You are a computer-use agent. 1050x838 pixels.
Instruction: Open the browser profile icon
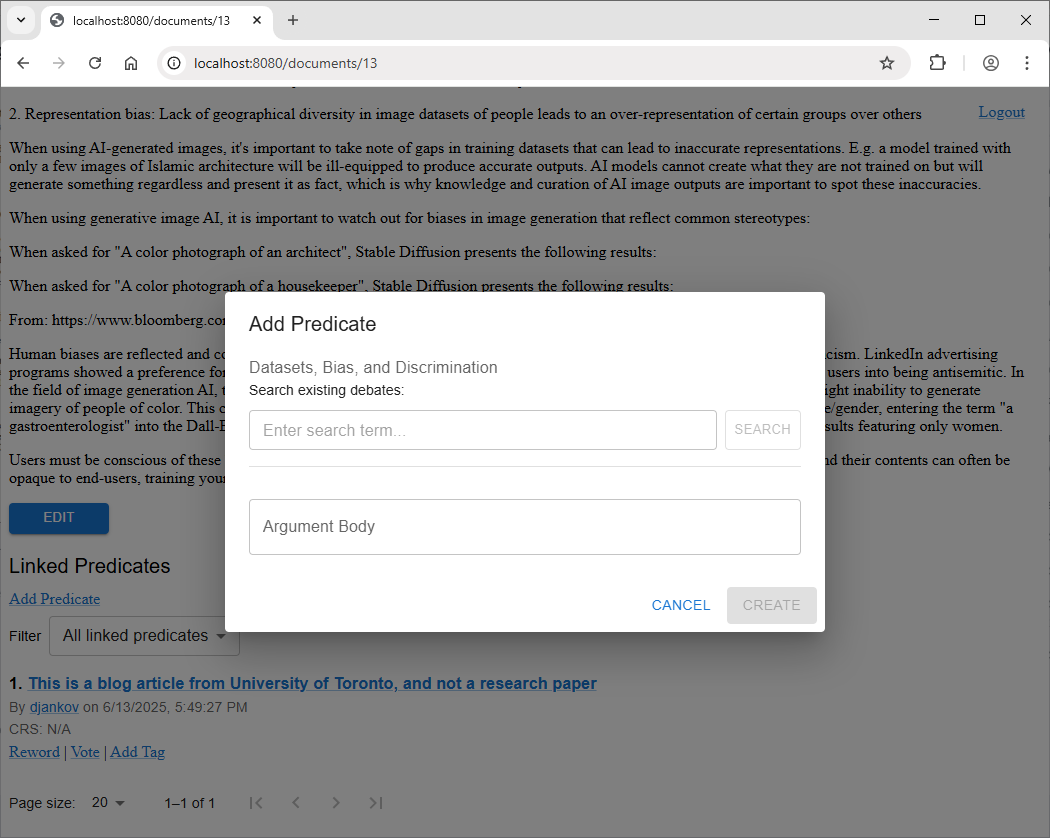pyautogui.click(x=990, y=63)
